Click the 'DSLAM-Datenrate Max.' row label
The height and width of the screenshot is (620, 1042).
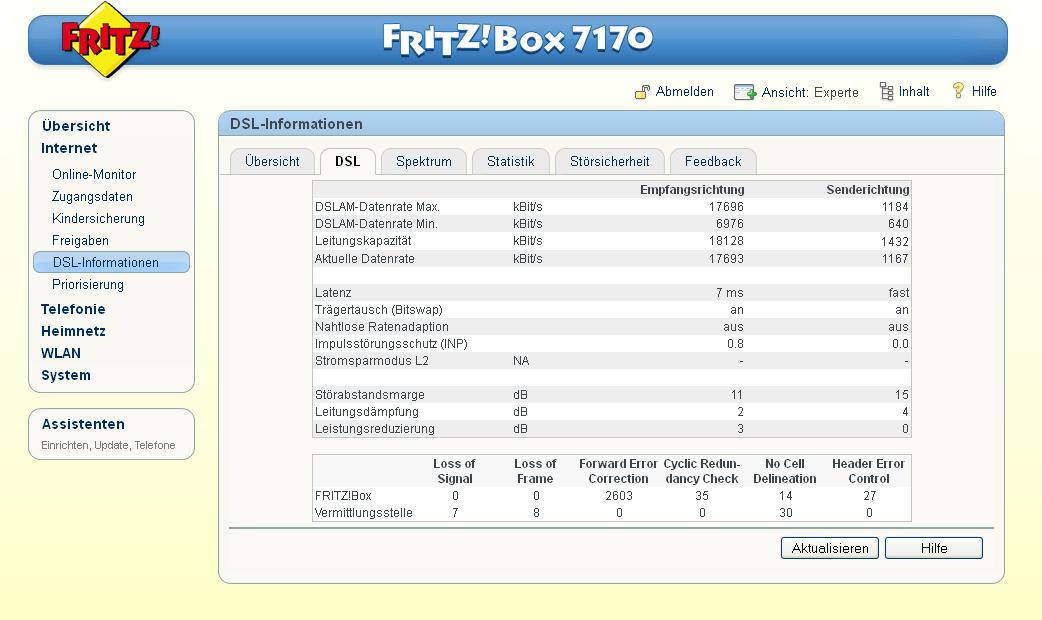coord(377,207)
